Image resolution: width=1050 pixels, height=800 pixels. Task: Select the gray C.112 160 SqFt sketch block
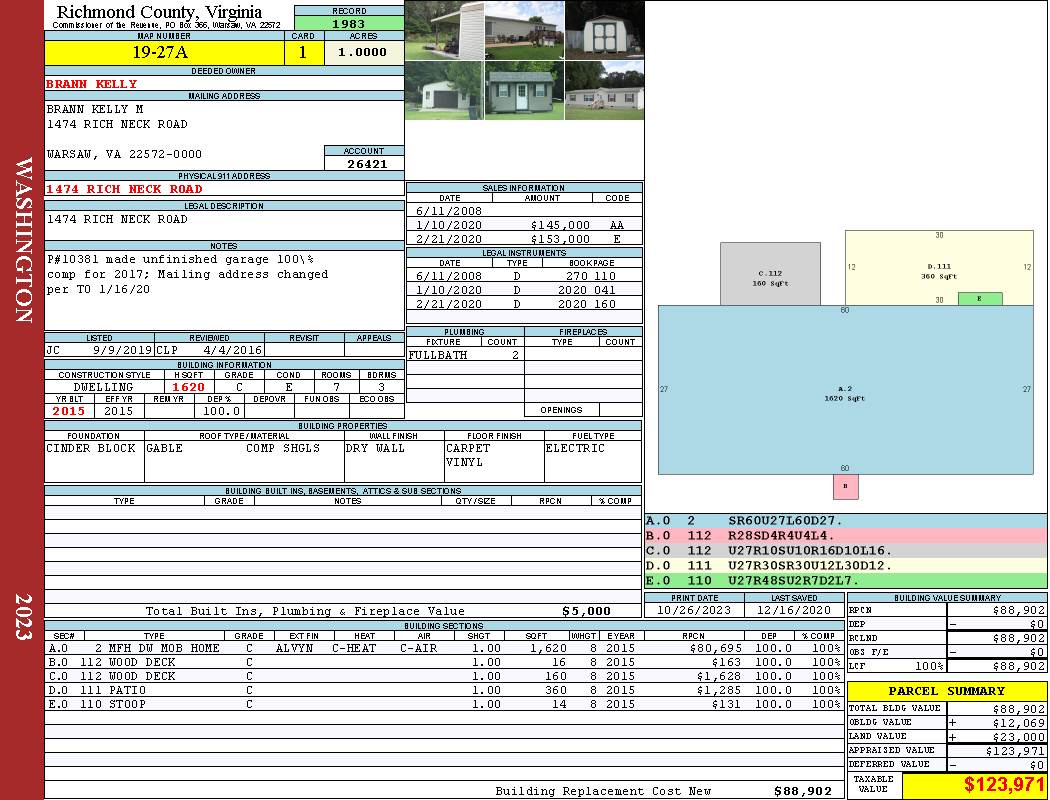pyautogui.click(x=770, y=273)
